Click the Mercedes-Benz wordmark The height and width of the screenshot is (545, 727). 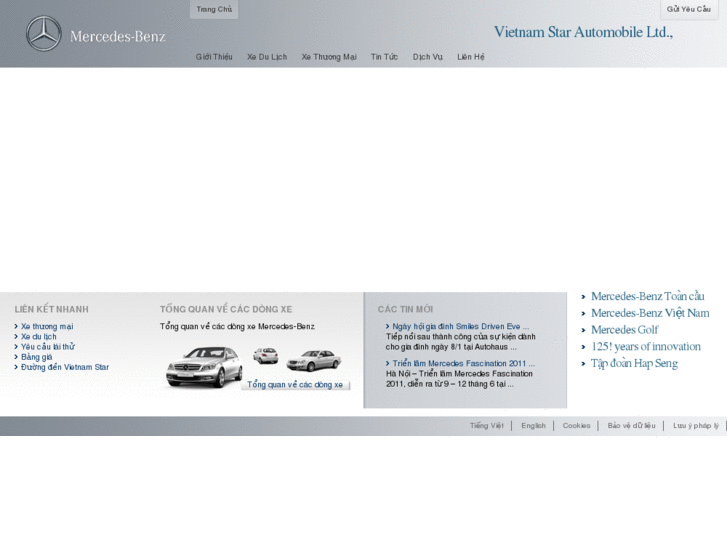[118, 37]
